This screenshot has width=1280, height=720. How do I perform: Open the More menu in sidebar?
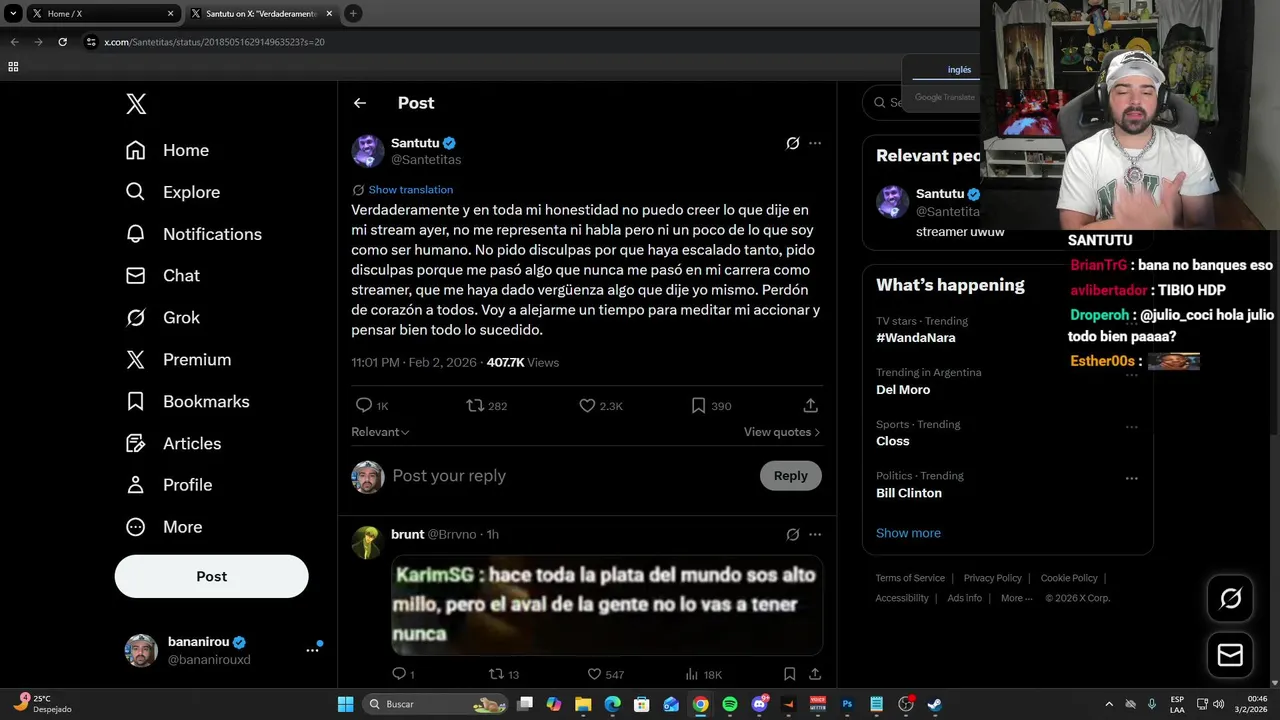[163, 526]
